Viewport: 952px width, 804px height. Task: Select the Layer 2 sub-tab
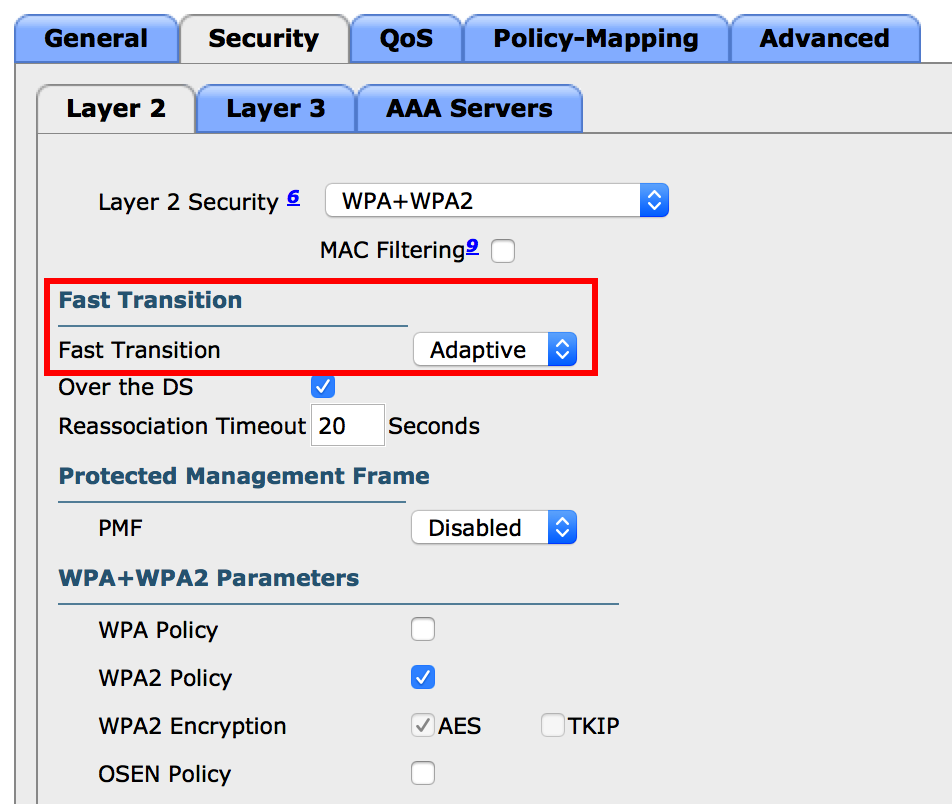tap(116, 109)
